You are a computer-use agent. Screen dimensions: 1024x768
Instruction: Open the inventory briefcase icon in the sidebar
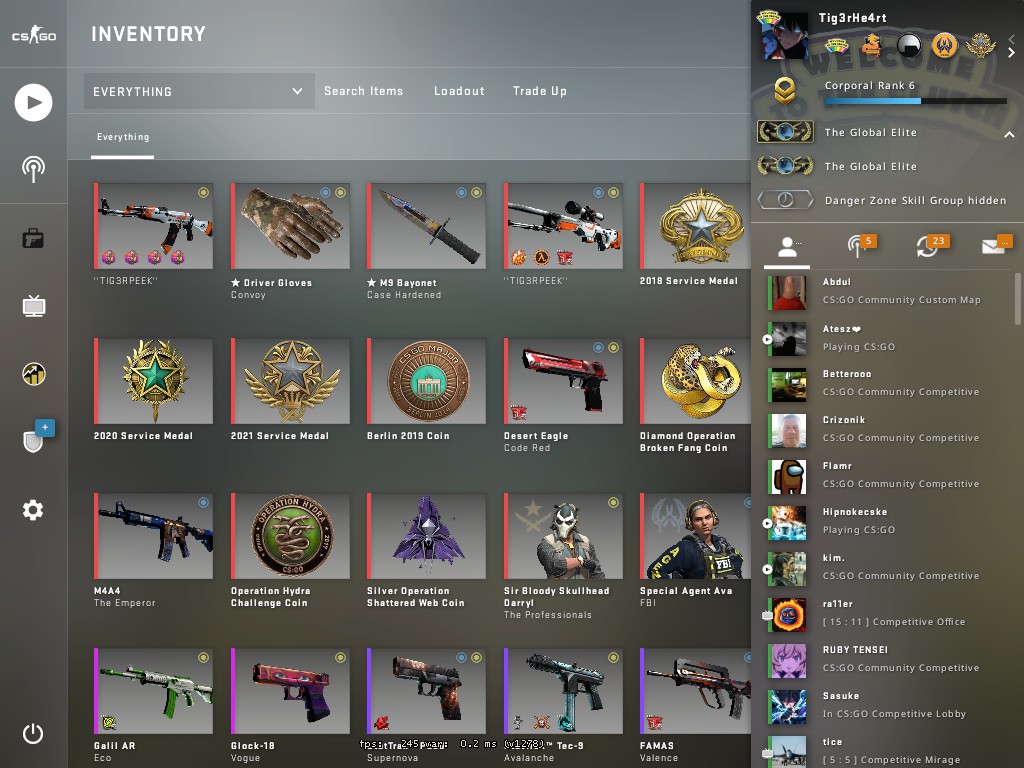[x=33, y=238]
